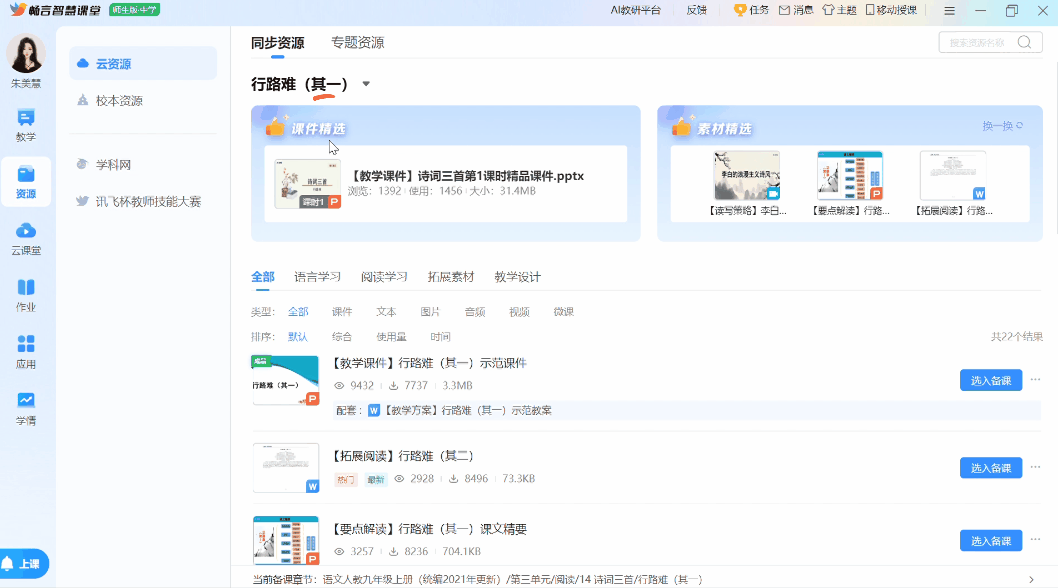Click the search magnifier icon
Viewport: 1058px width, 588px height.
click(1024, 42)
